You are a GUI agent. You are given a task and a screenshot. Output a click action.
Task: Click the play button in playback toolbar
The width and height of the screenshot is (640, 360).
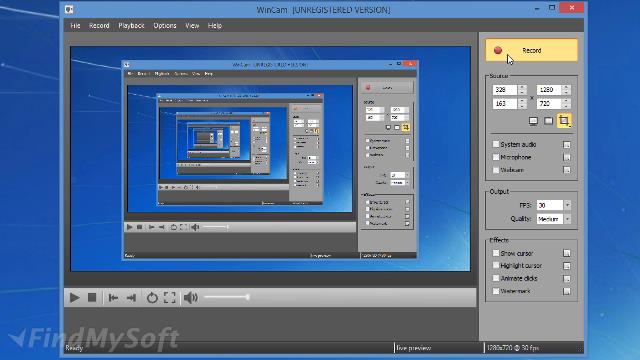[74, 298]
